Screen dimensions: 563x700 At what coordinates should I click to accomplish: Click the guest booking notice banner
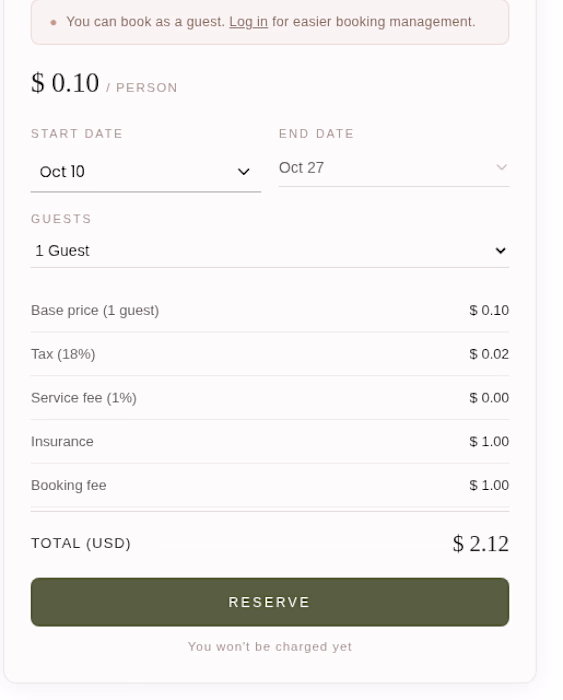(270, 22)
